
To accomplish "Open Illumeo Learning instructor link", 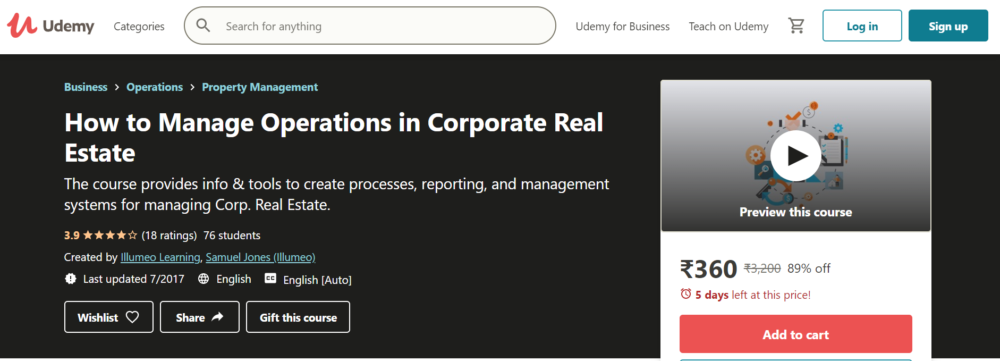I will [x=161, y=257].
